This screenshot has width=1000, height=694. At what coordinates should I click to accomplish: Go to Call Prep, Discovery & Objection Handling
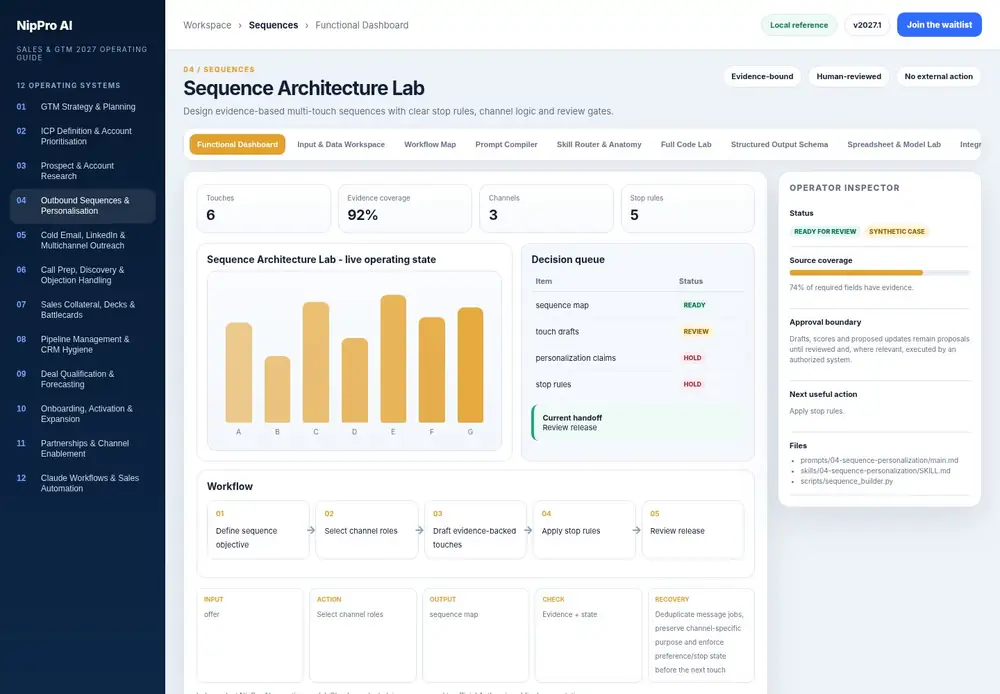[82, 275]
